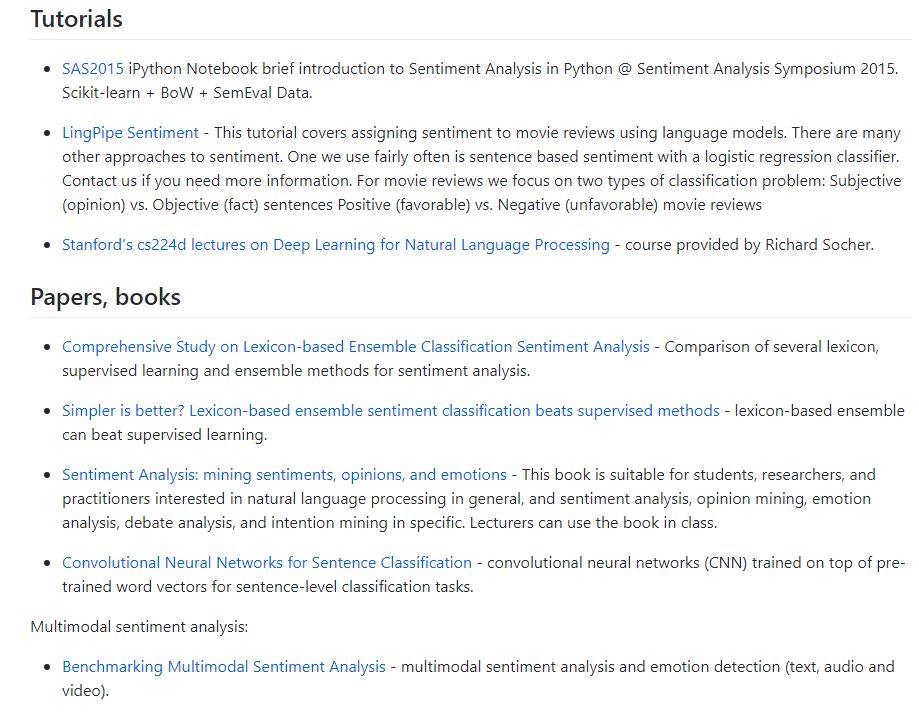
Task: Open Benchmarking Multimodal Sentiment Analysis link
Action: (224, 667)
